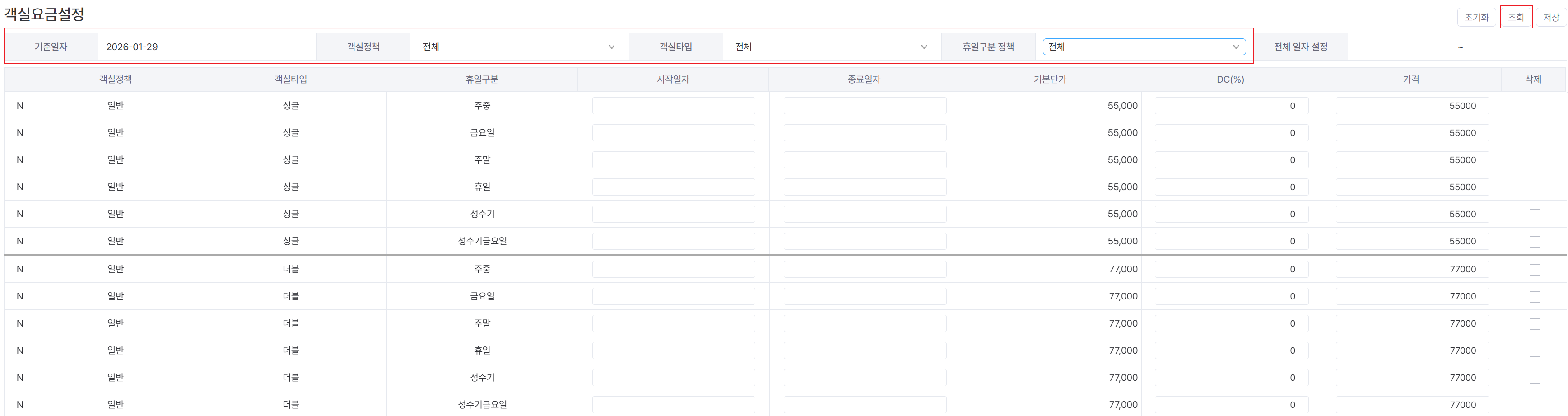Edit 가격 field in 싱글 주중 row
This screenshot has height=416, width=1568.
coord(1412,106)
